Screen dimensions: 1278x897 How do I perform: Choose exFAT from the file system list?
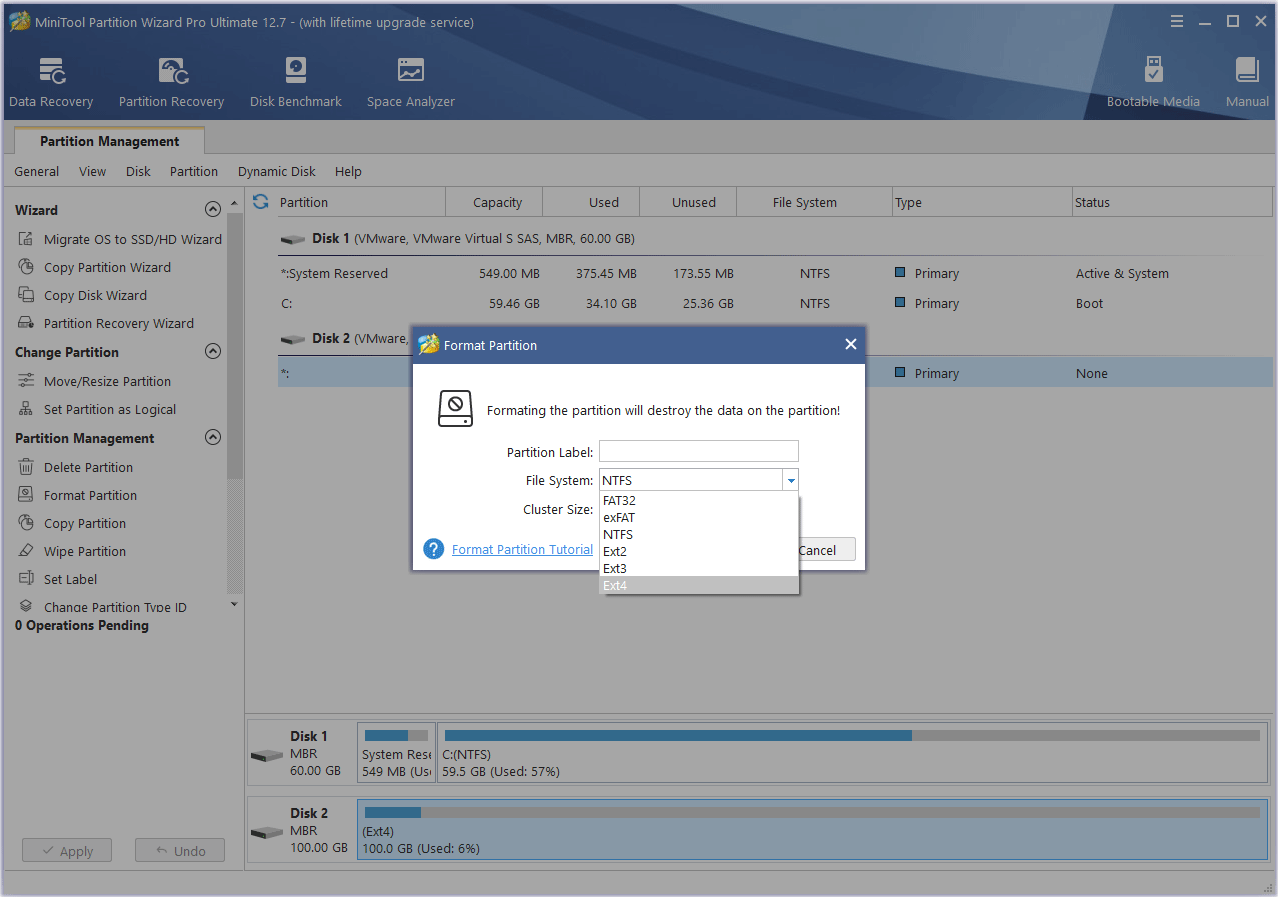click(x=699, y=518)
